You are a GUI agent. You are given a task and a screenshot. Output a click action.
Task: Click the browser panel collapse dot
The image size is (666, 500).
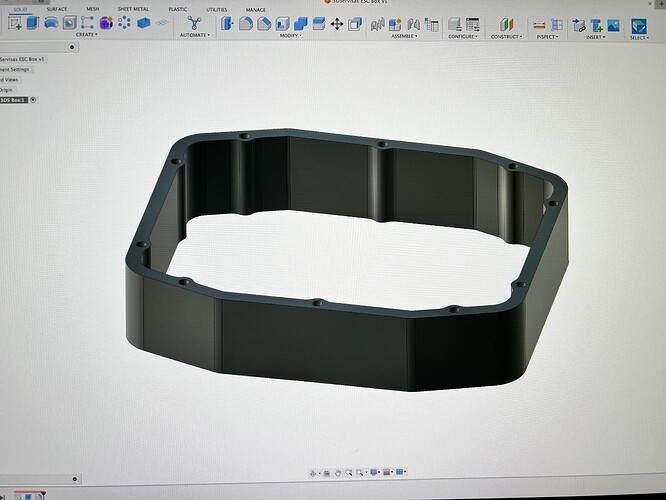pos(72,47)
